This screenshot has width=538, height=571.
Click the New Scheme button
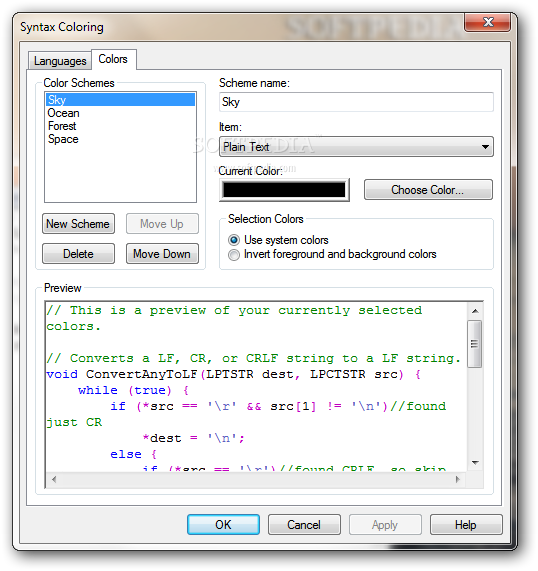tap(78, 224)
